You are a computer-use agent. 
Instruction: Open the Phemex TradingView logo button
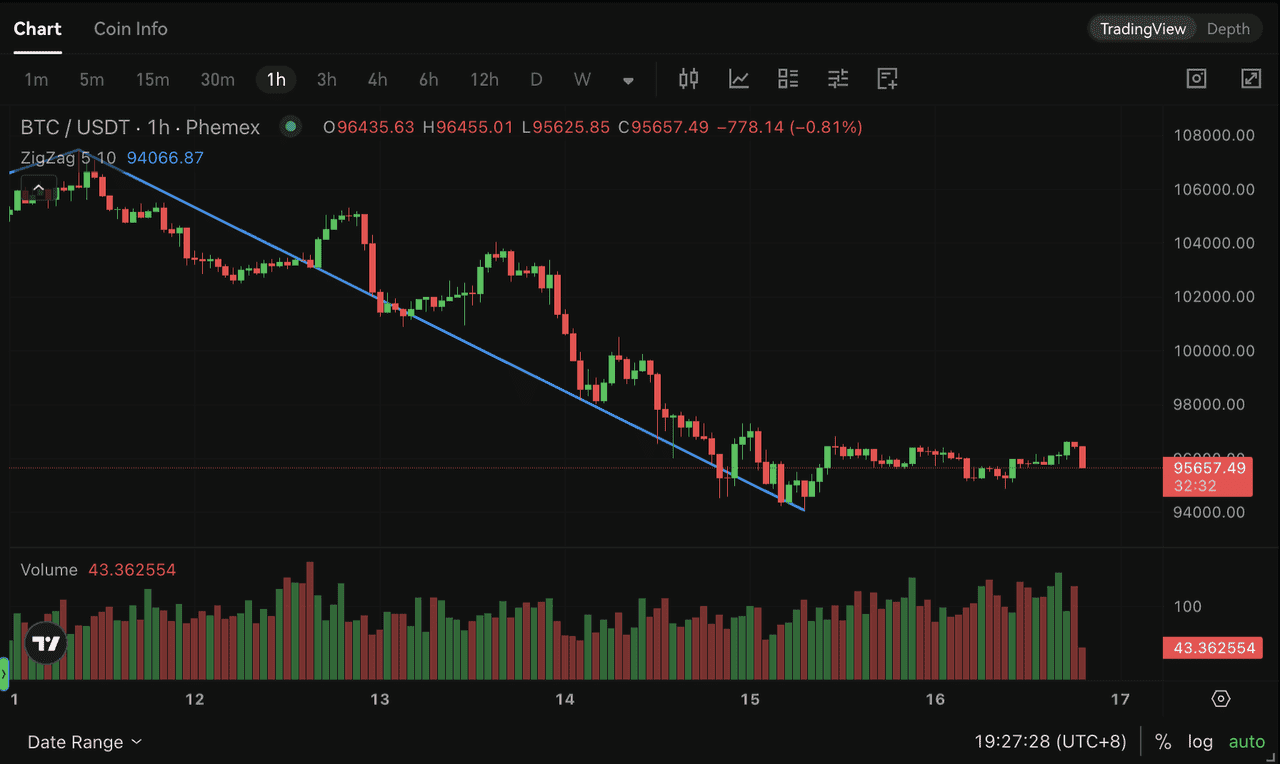(44, 644)
